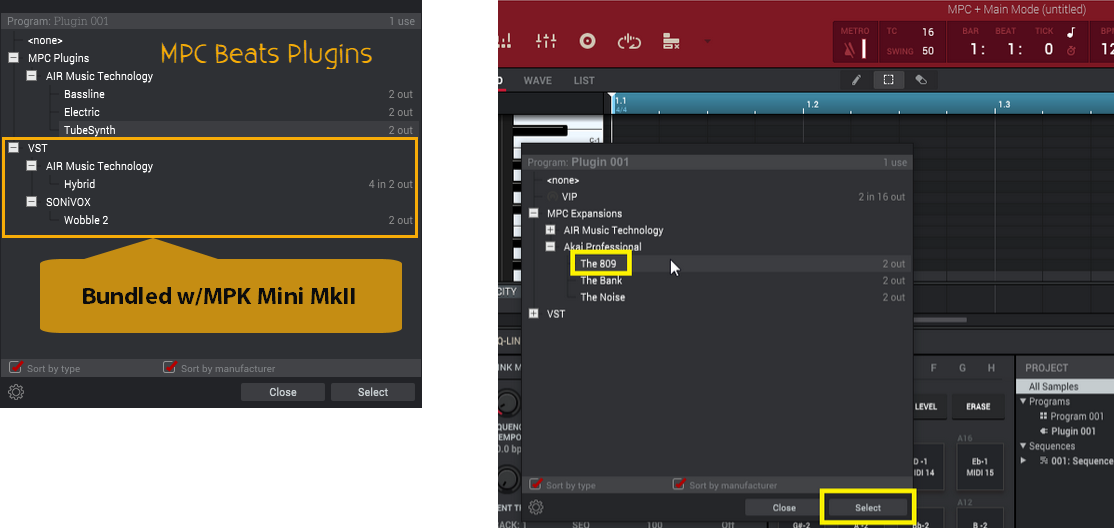
Task: Open the channel mixer icon in red toolbar
Action: pos(546,41)
